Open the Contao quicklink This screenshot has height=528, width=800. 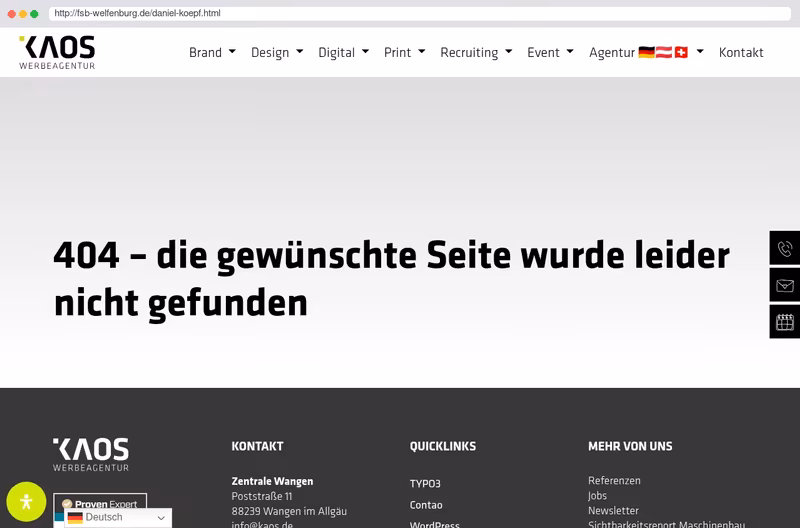coord(426,505)
